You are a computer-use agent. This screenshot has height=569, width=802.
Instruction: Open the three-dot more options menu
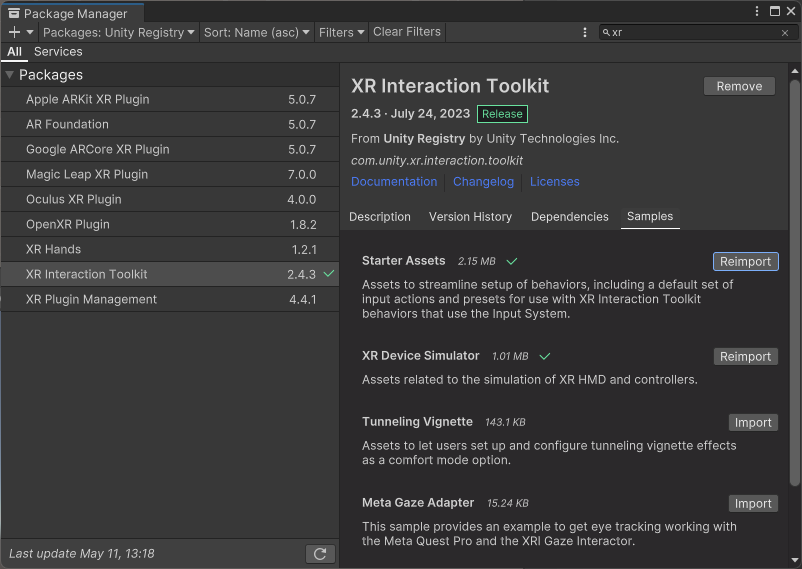[x=585, y=32]
